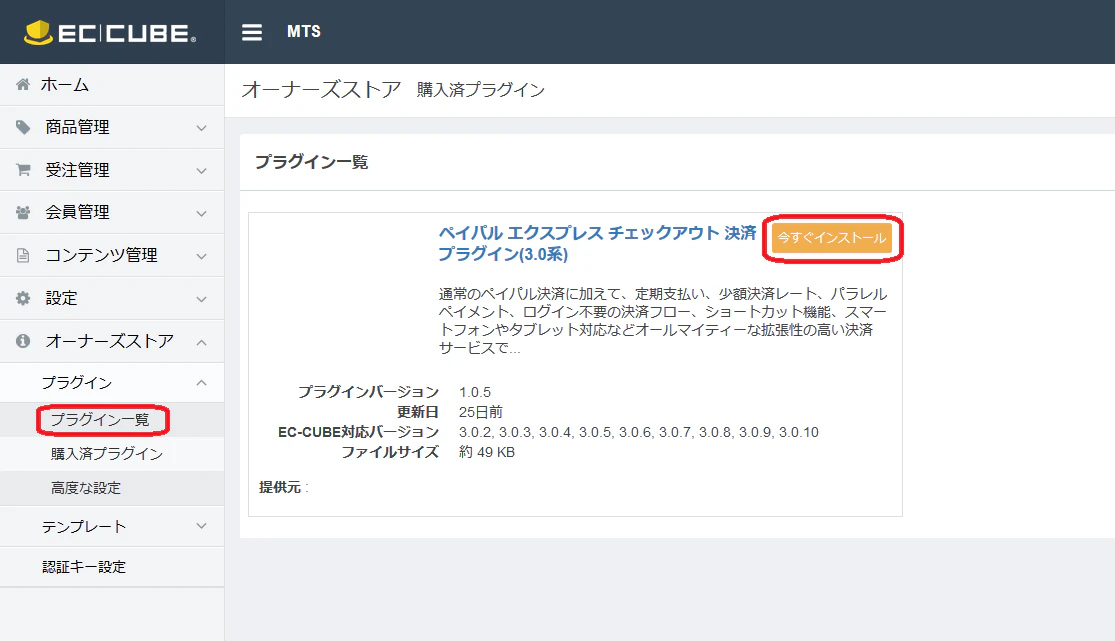1115x641 pixels.
Task: Expand the 設定 chevron
Action: tap(201, 299)
